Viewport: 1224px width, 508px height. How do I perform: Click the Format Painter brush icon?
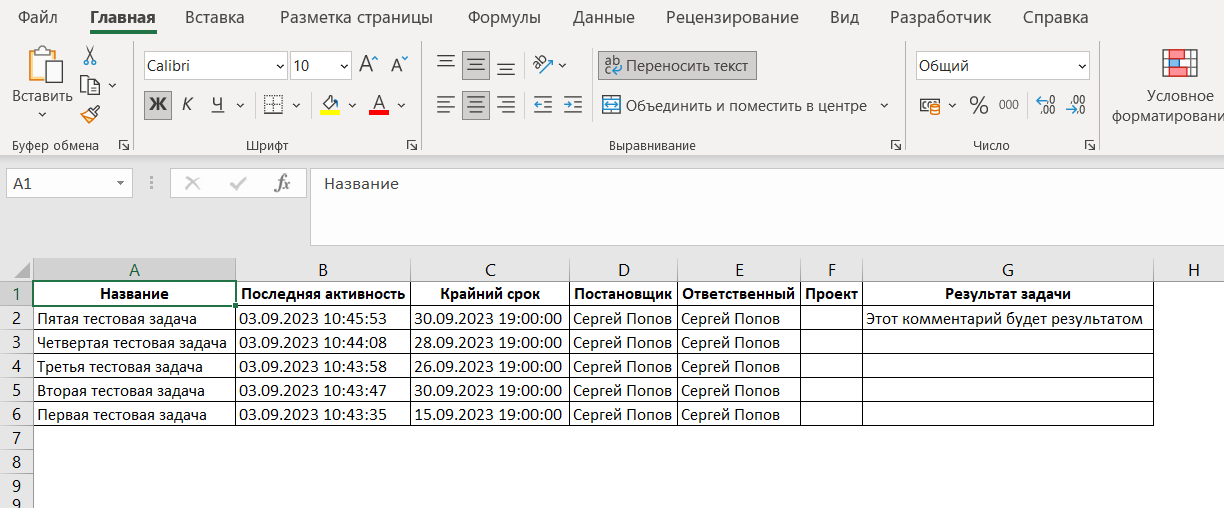pyautogui.click(x=90, y=113)
